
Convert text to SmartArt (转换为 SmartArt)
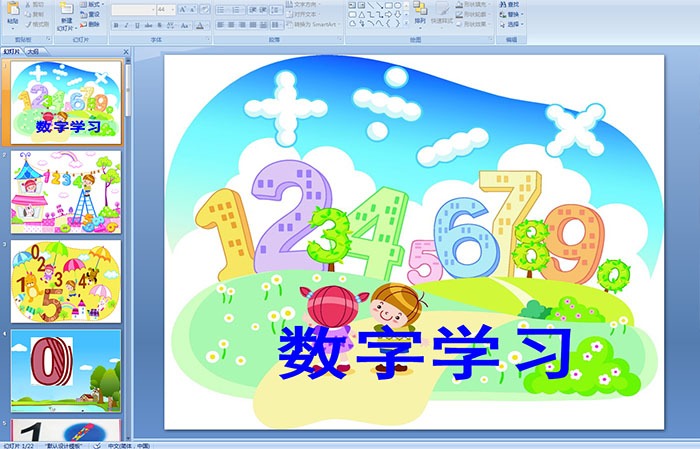[x=314, y=24]
